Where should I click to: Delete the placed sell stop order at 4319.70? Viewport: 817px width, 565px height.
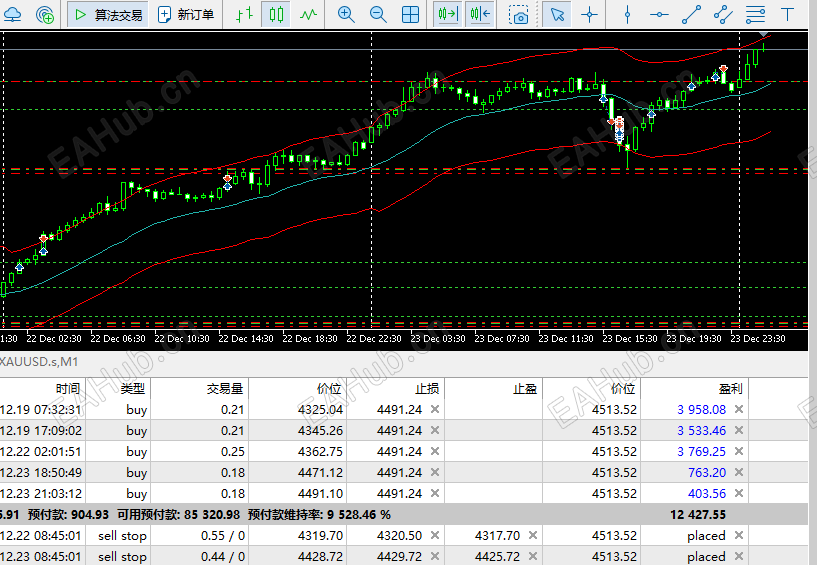[x=738, y=535]
